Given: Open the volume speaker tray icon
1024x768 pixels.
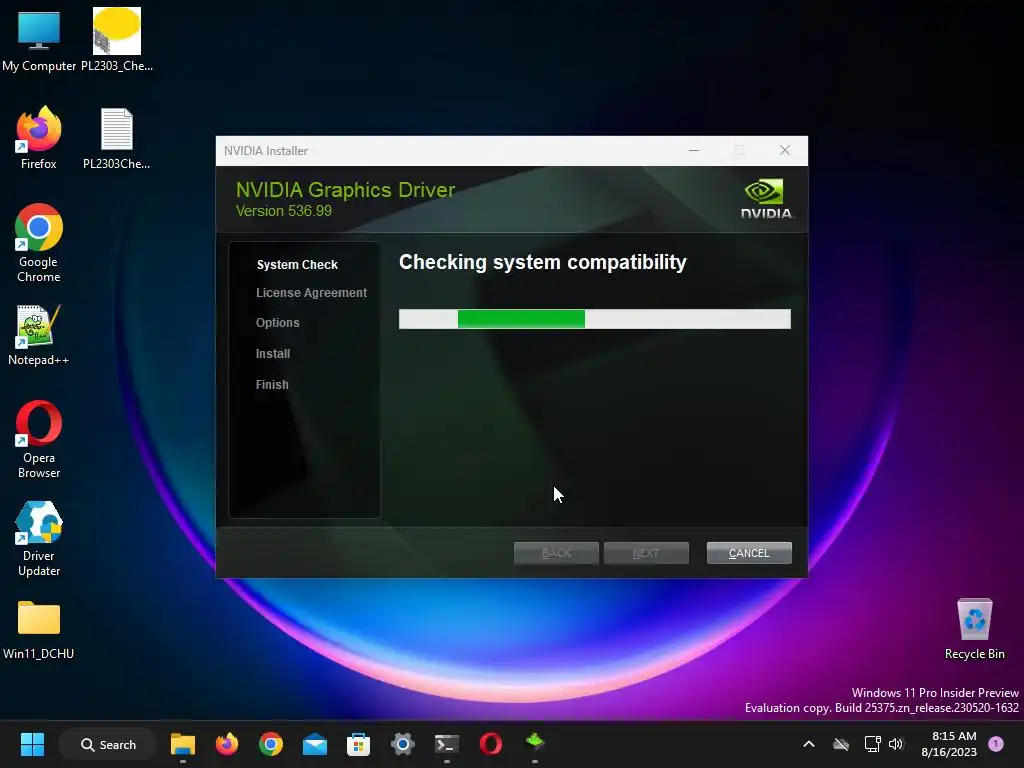Looking at the screenshot, I should 896,744.
